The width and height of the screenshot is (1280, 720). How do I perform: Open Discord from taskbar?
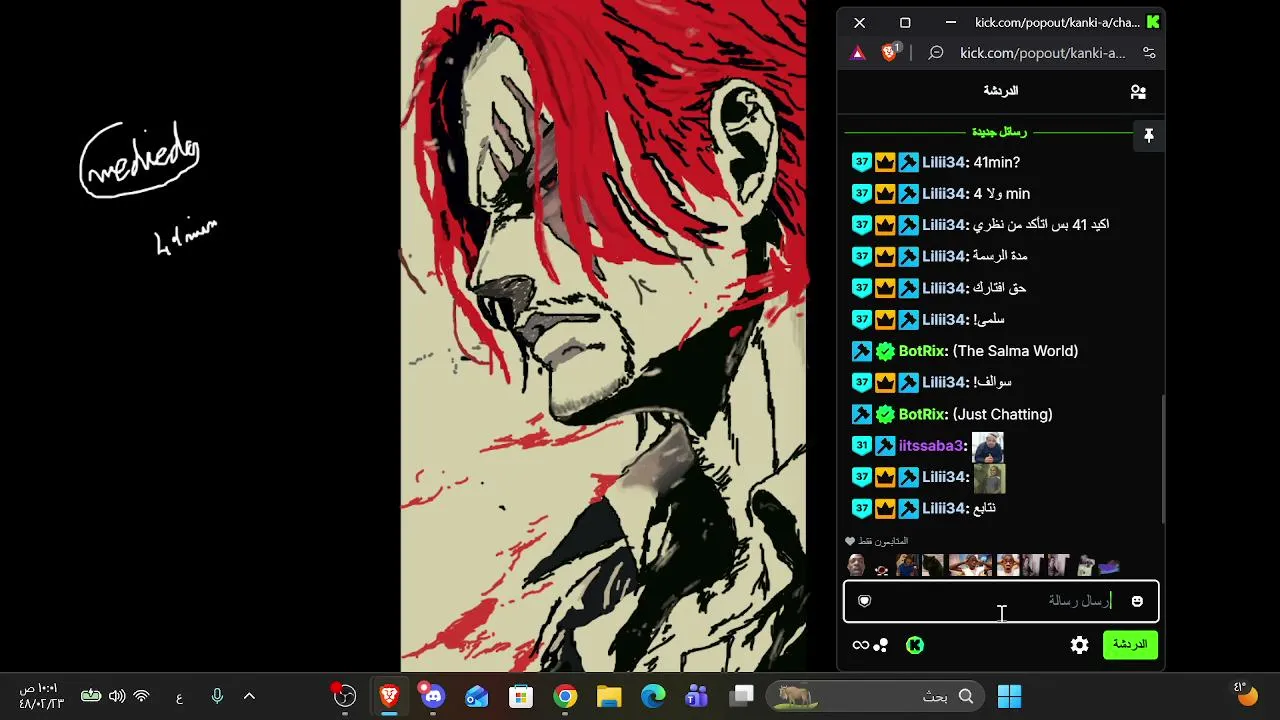pyautogui.click(x=432, y=696)
